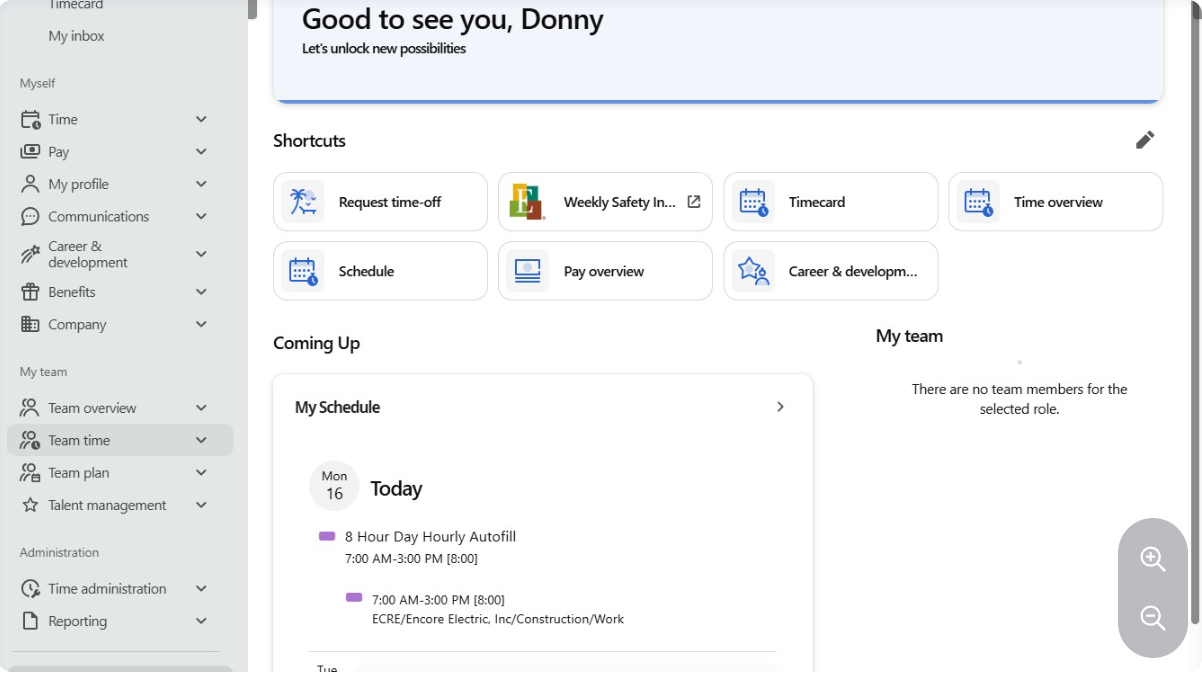Click the Pay money icon in sidebar
Image resolution: width=1202 pixels, height=699 pixels.
coord(30,152)
